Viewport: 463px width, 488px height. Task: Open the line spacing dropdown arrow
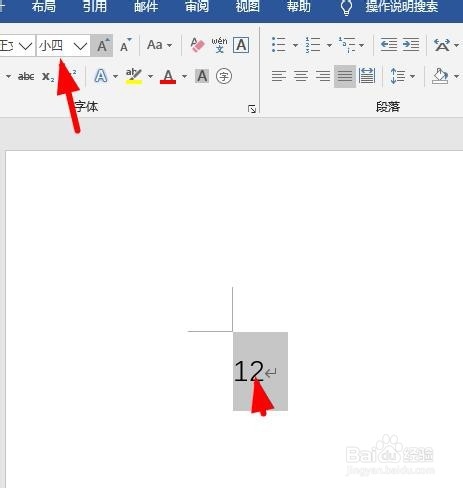click(412, 77)
